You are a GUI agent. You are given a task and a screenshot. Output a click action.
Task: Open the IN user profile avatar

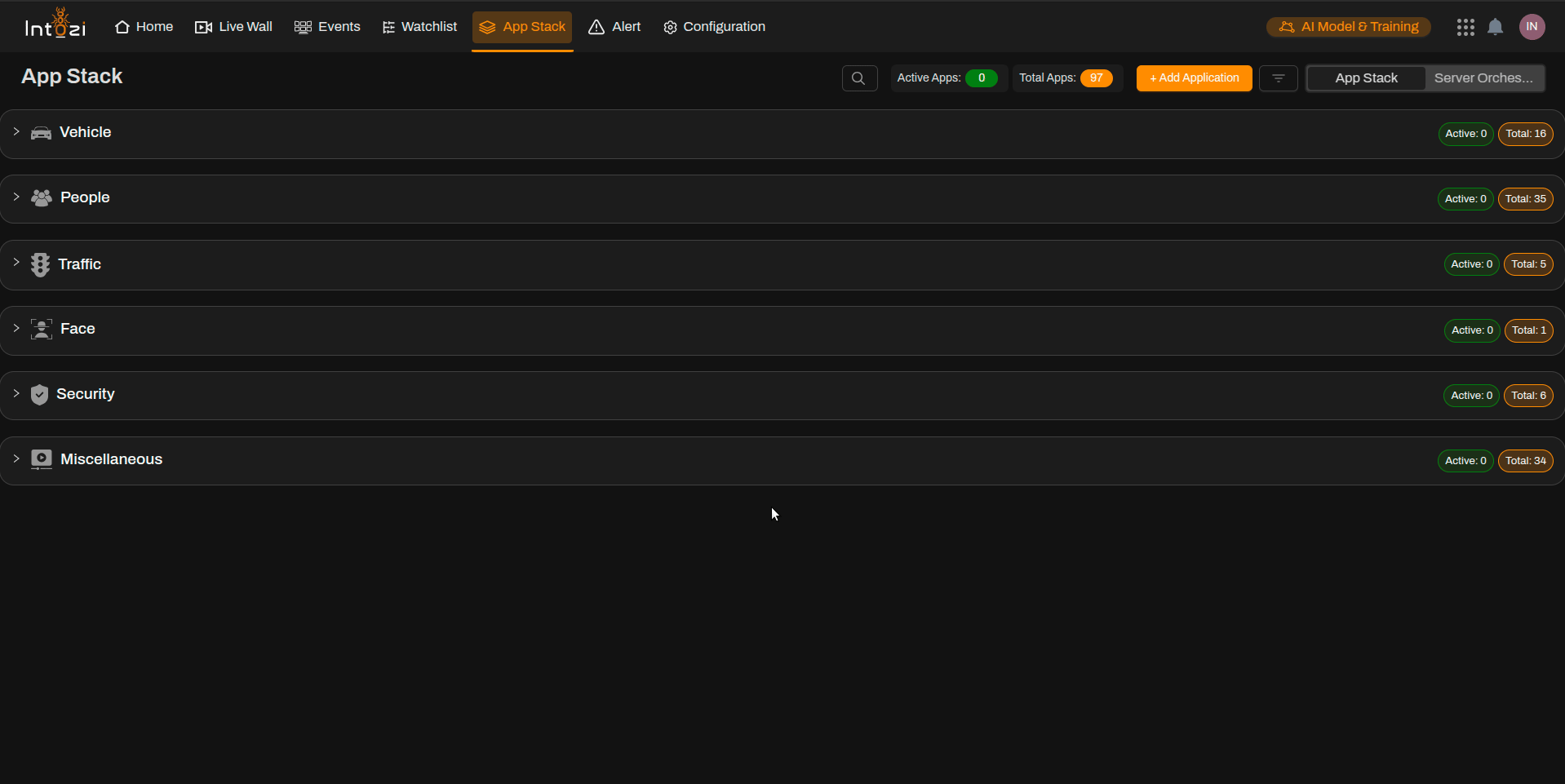pos(1532,27)
